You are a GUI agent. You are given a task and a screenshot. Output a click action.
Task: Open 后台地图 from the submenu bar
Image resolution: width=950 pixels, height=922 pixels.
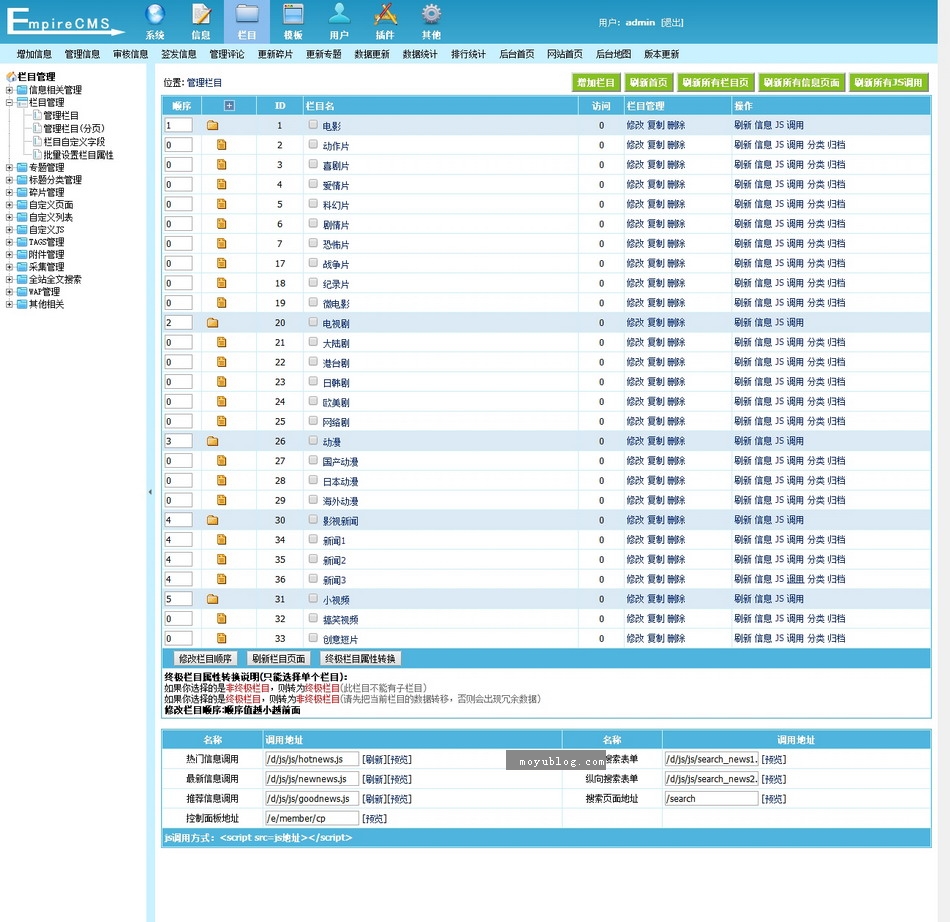point(613,54)
